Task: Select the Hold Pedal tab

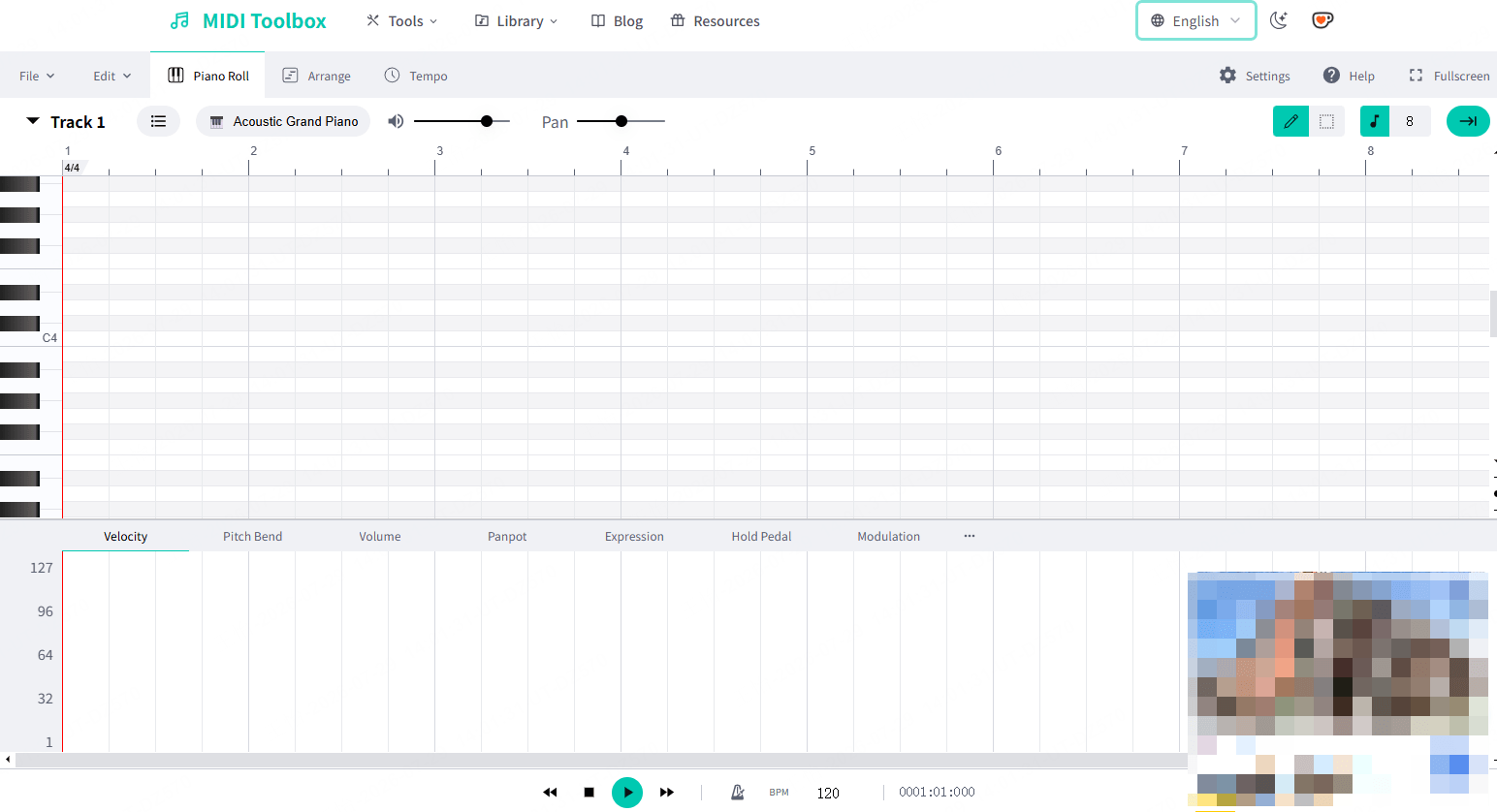Action: click(761, 536)
